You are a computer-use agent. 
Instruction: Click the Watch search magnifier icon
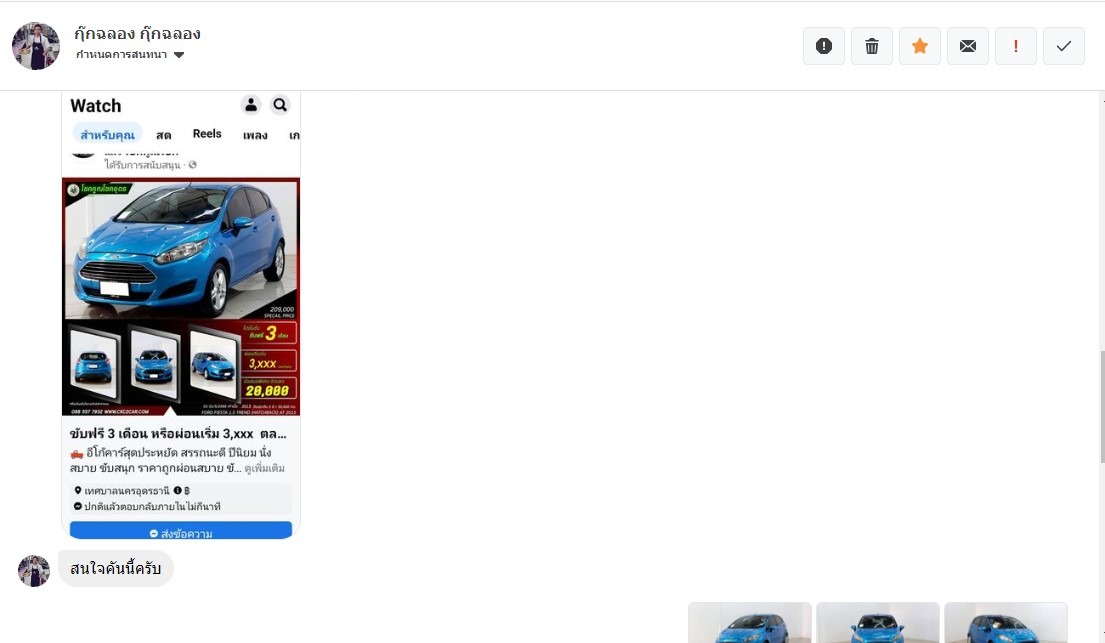point(280,105)
